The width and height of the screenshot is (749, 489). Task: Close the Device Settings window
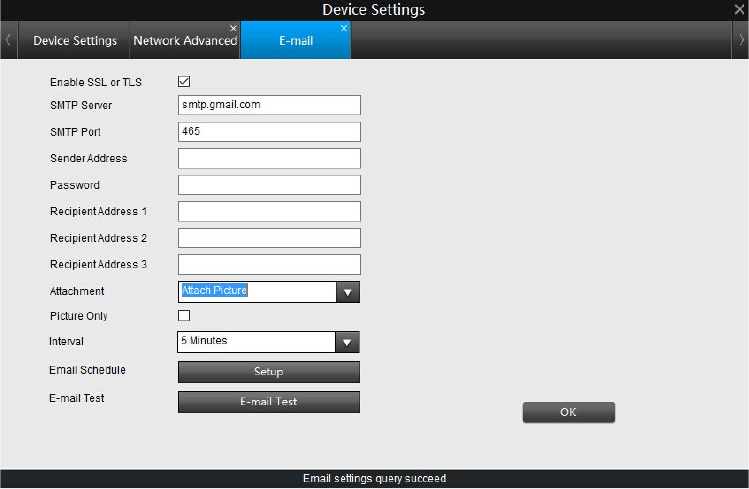pos(739,10)
